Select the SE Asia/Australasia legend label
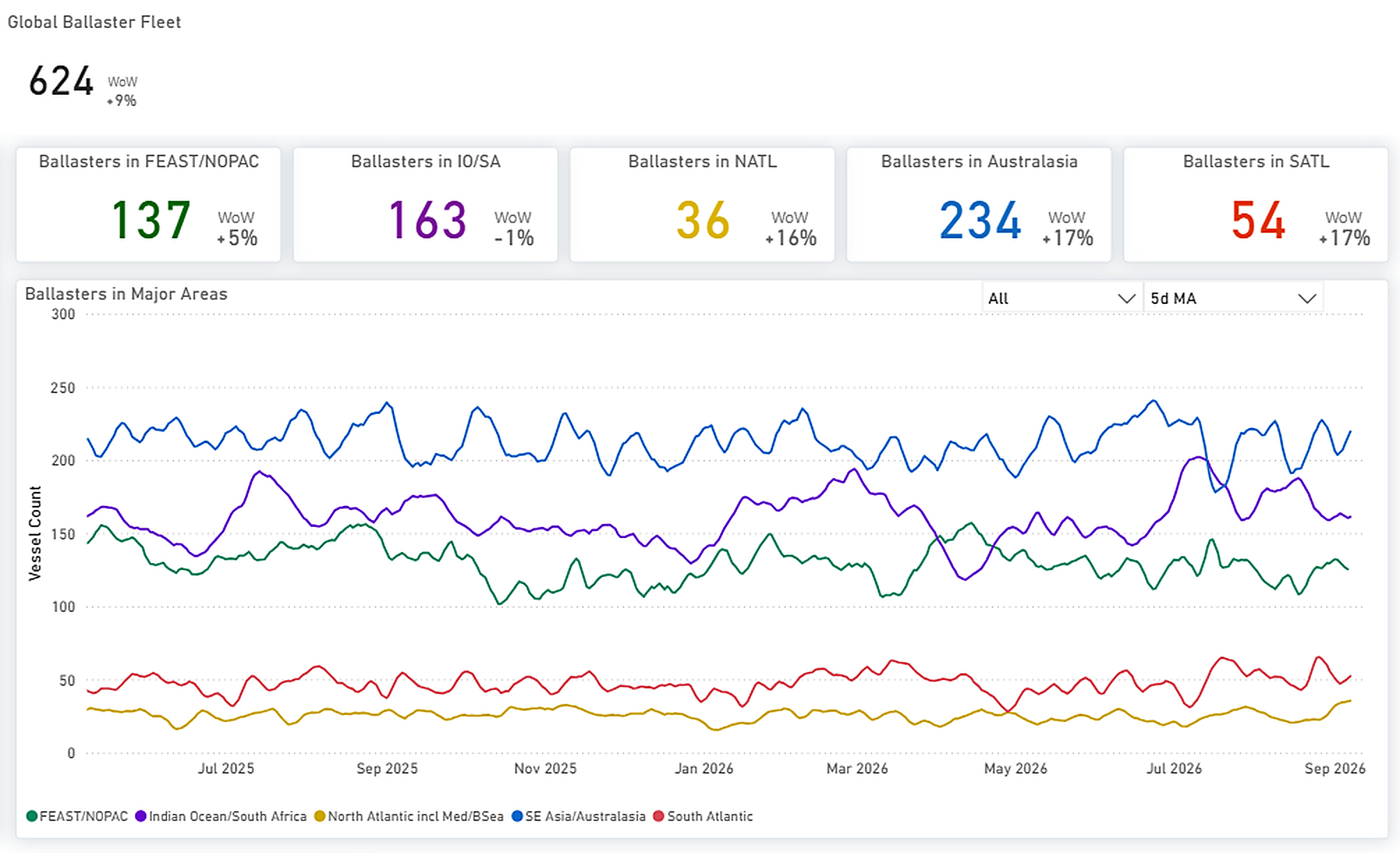1400x853 pixels. click(x=585, y=816)
